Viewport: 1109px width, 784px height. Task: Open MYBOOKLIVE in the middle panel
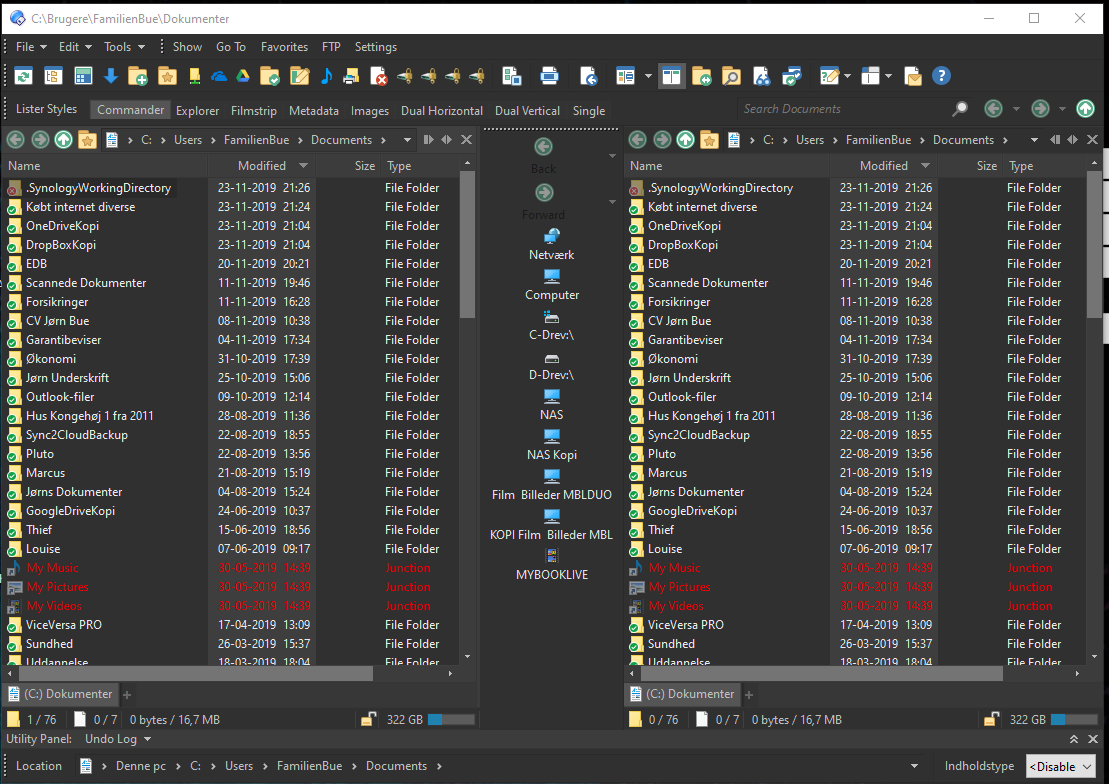click(552, 565)
